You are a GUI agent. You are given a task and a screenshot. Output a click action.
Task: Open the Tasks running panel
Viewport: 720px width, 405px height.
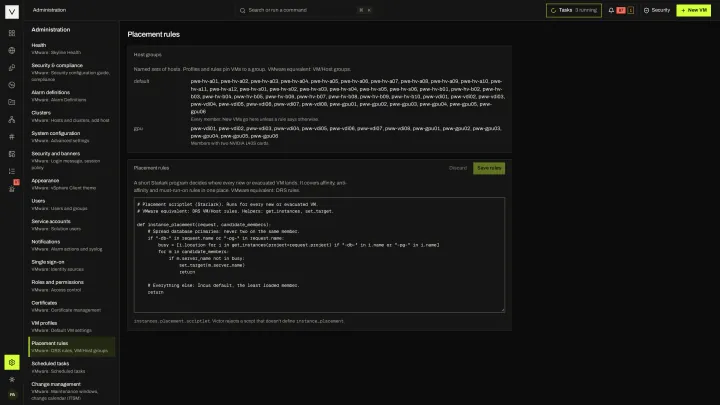point(574,10)
